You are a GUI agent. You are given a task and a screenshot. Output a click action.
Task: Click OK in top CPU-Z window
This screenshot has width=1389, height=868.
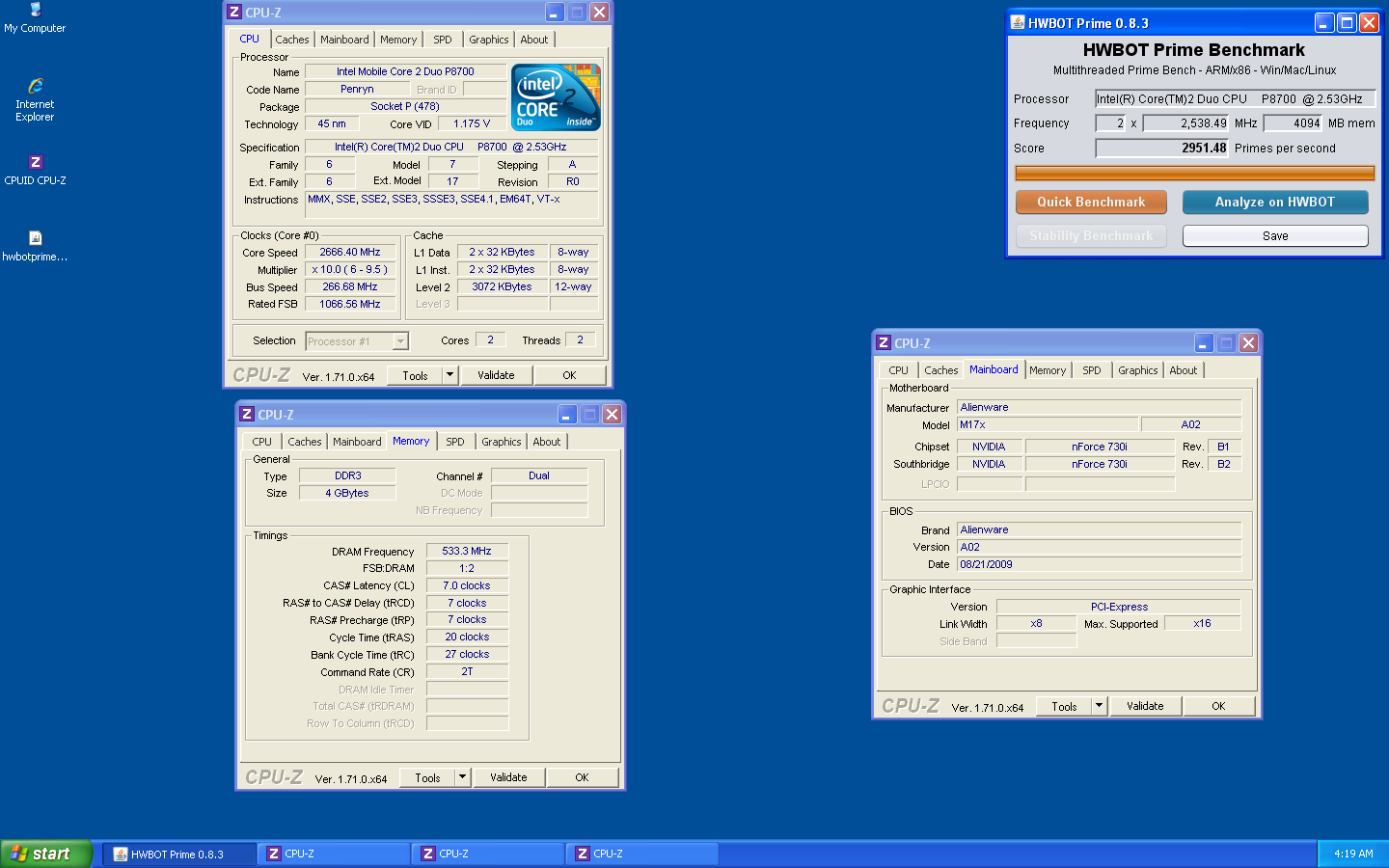coord(569,375)
